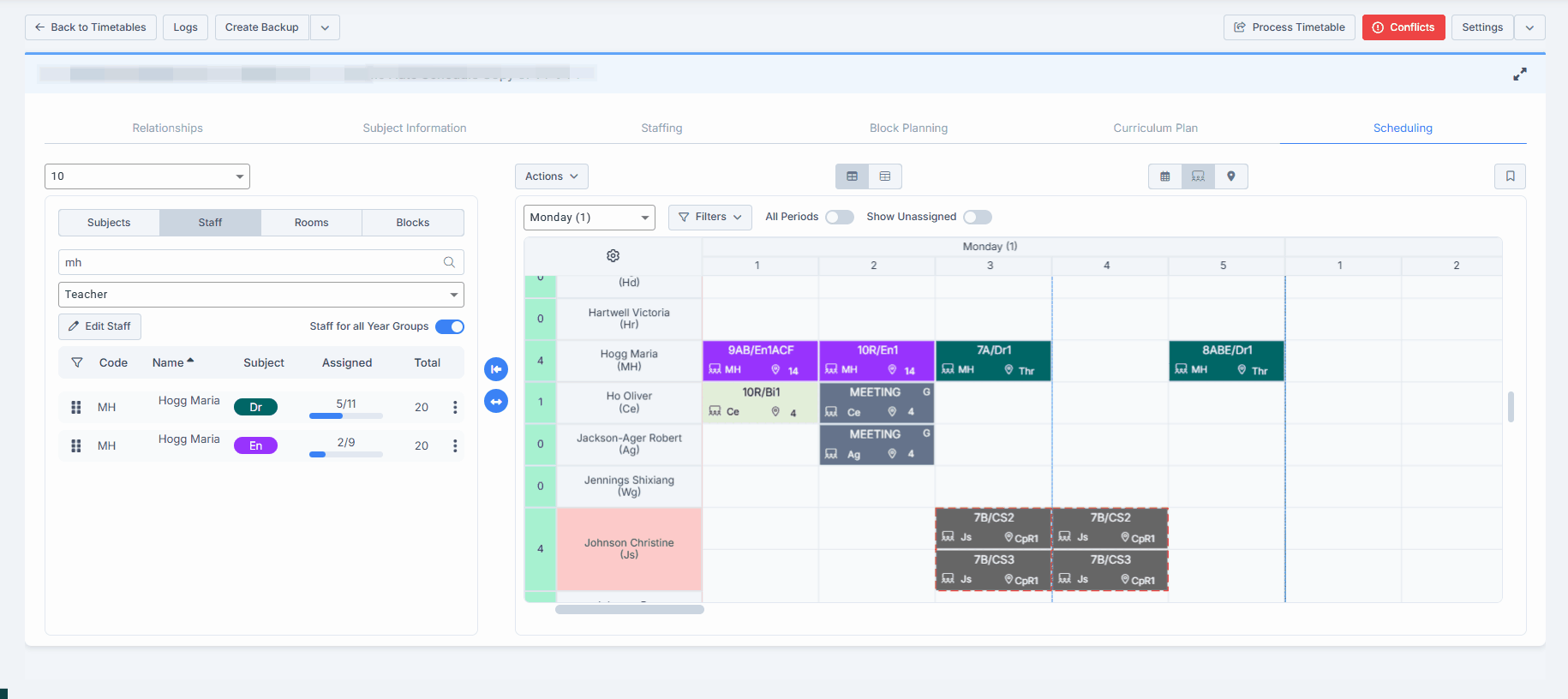Toggle the All Periods switch
Viewport: 1568px width, 699px height.
pyautogui.click(x=839, y=218)
